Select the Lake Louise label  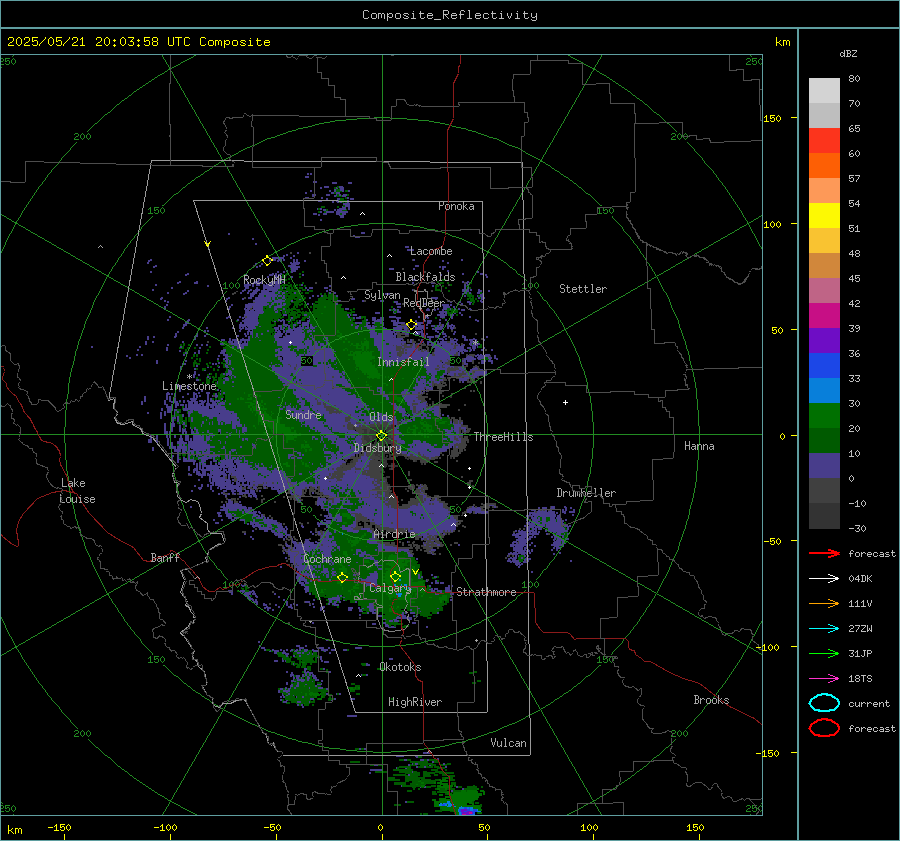(x=77, y=491)
